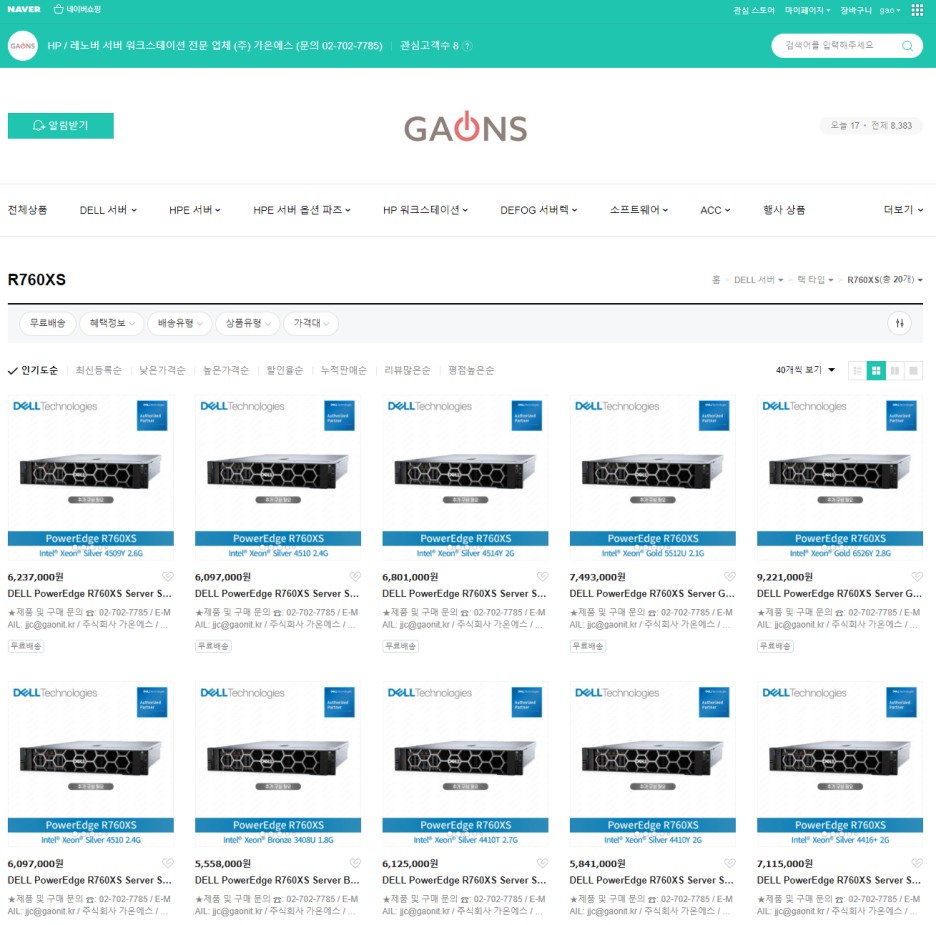Expand the 상품유형 filter dropdown

pos(248,323)
